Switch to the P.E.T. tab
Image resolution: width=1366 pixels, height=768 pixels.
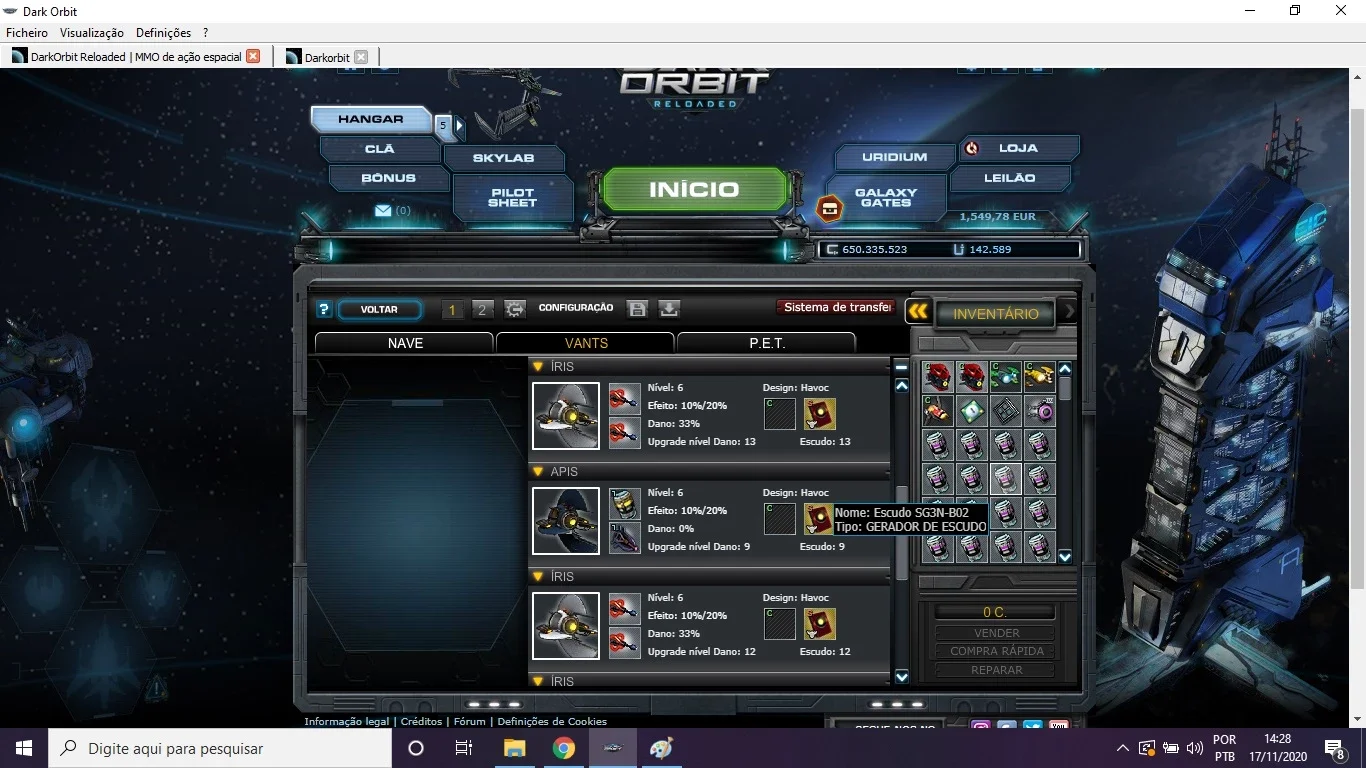pyautogui.click(x=767, y=343)
